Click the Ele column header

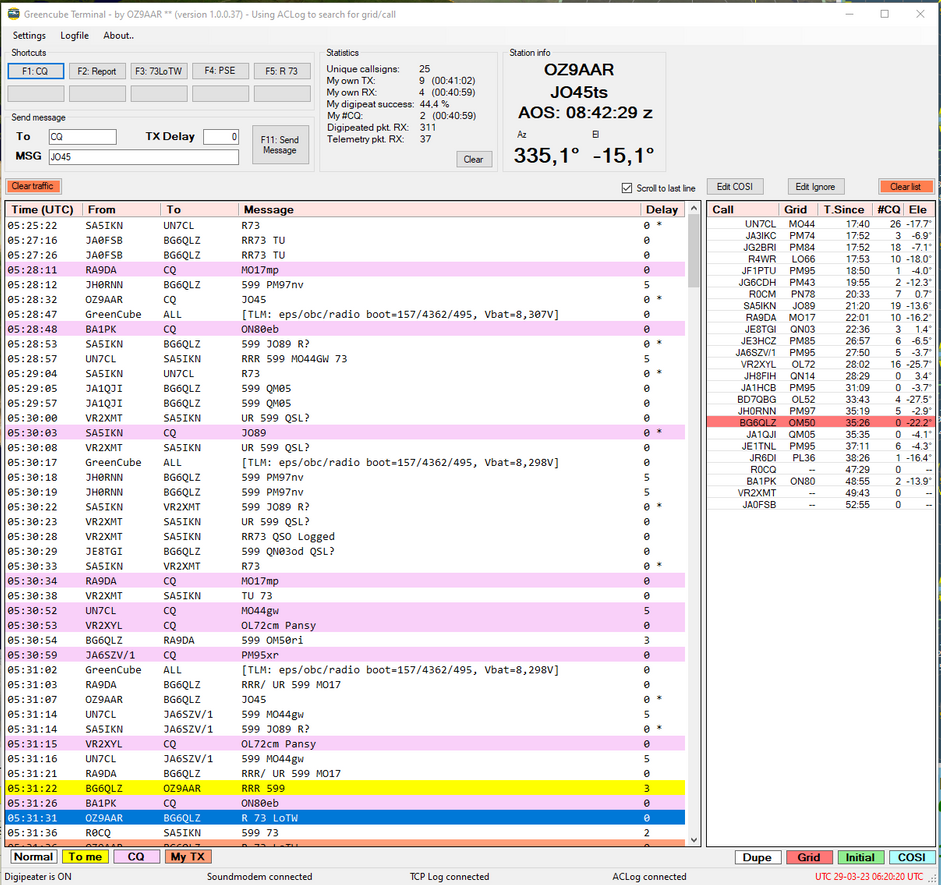tap(918, 209)
